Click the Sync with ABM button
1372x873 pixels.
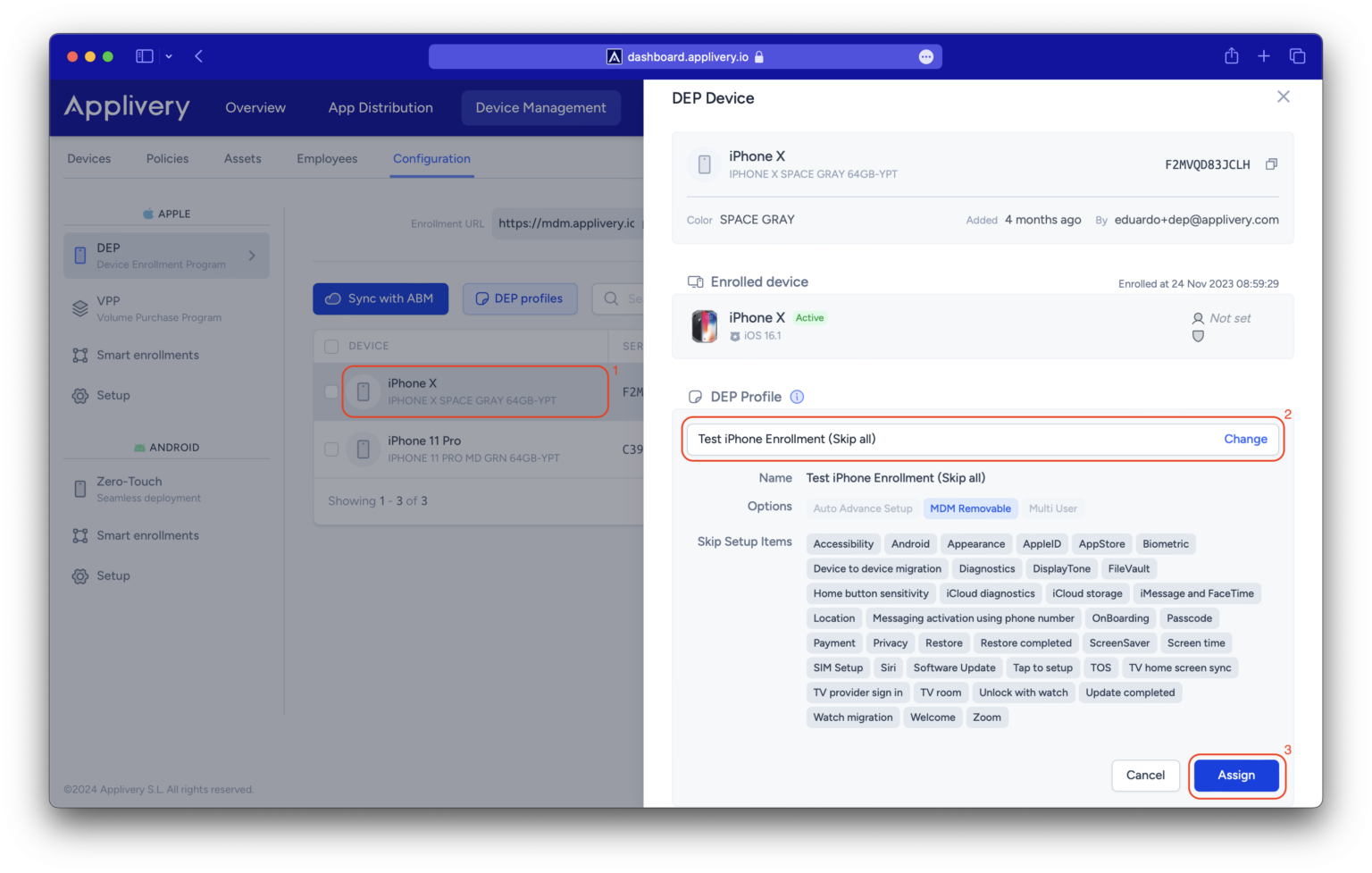[x=381, y=298]
